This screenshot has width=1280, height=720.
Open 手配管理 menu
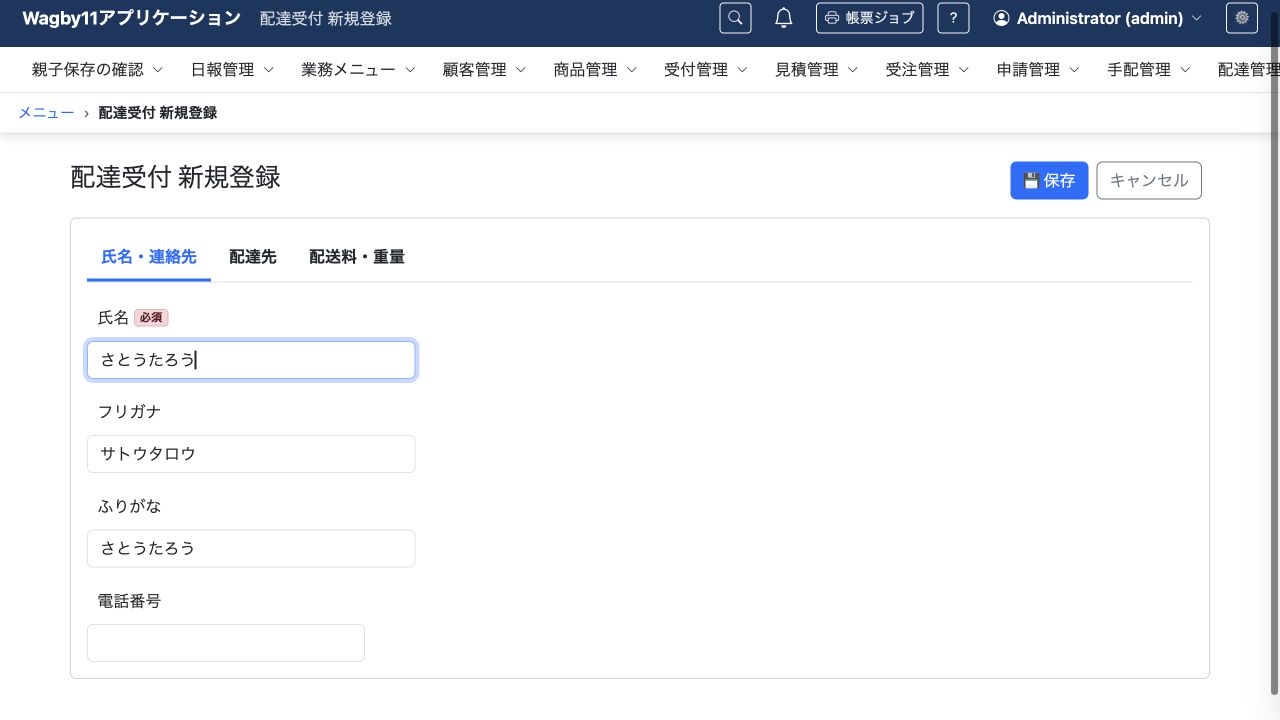1150,70
